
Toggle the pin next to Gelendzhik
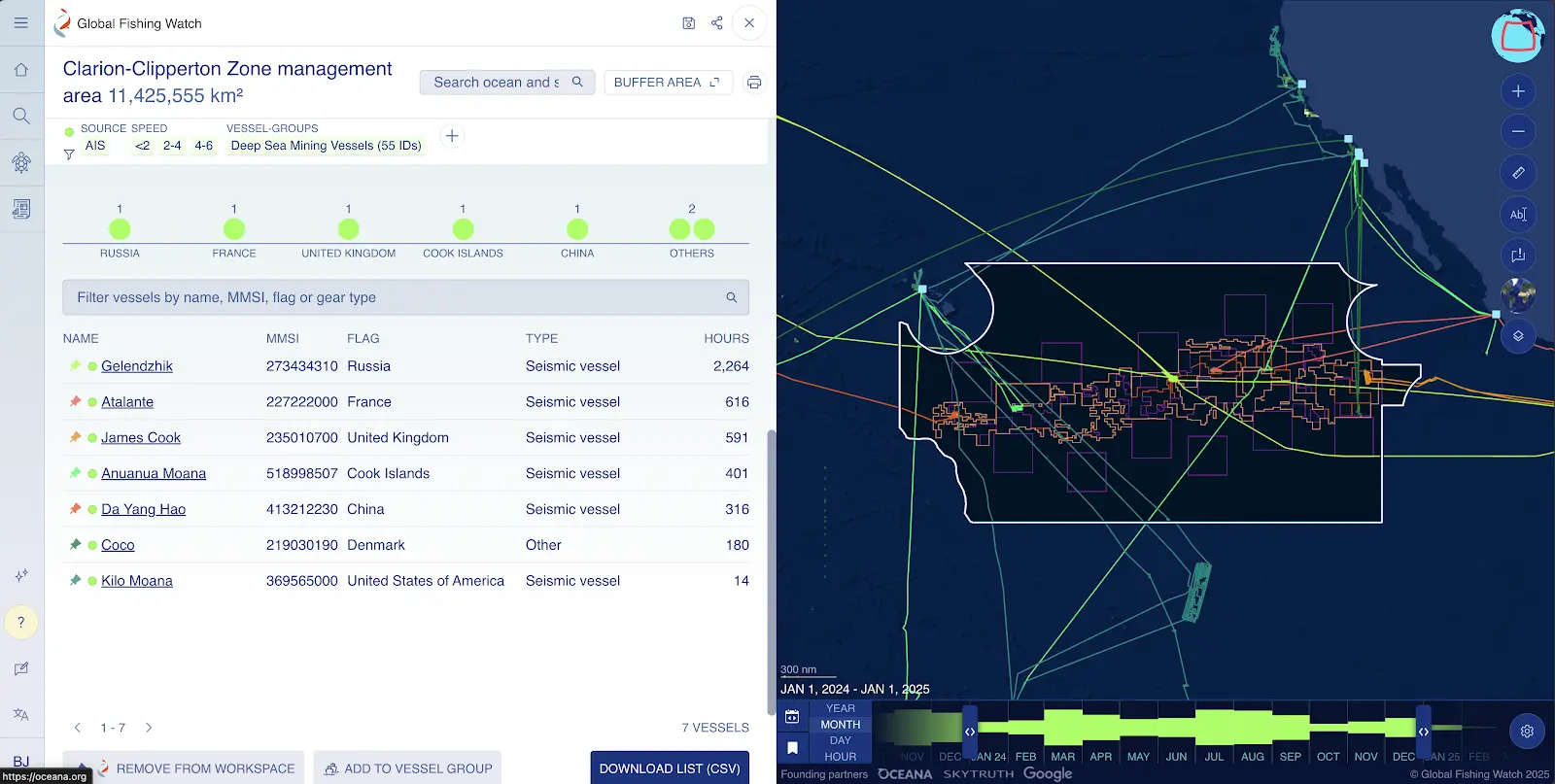click(x=75, y=366)
